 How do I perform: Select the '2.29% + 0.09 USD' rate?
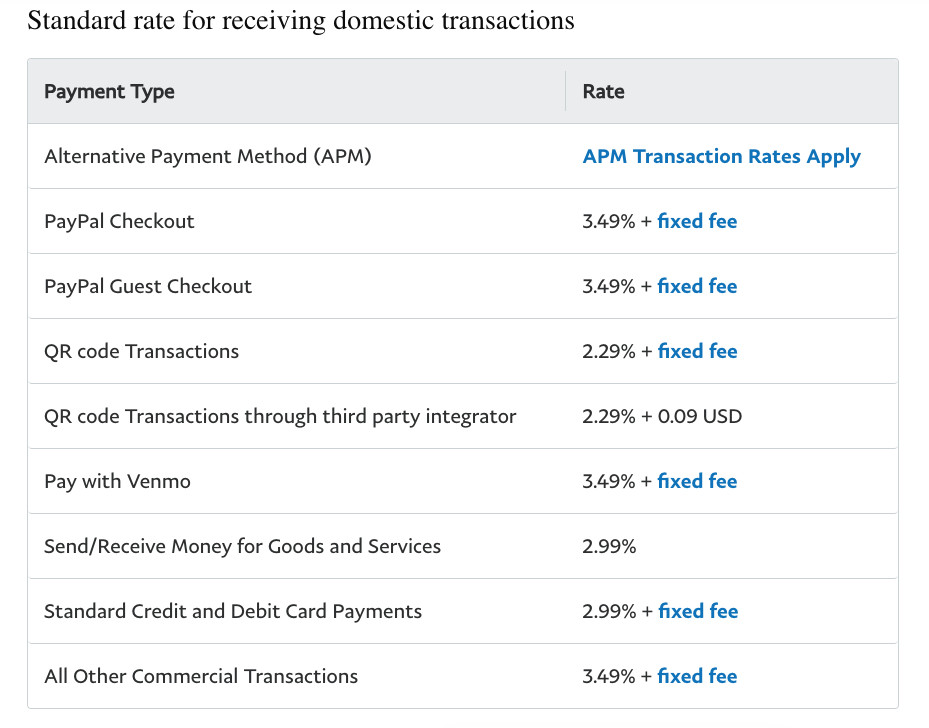click(662, 416)
